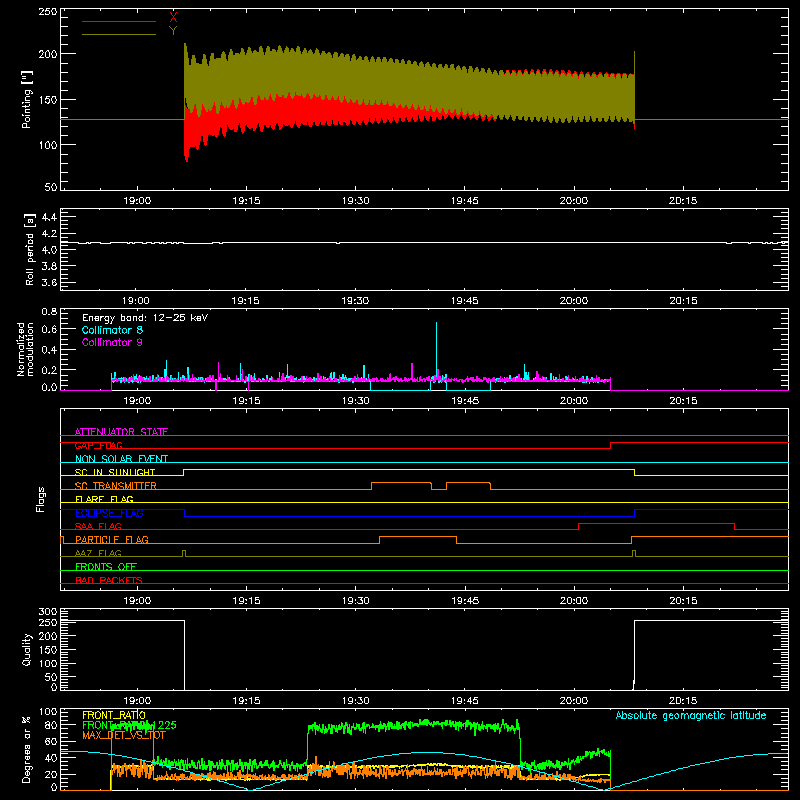Click the 3.6 tick on roll period axis
800x800 pixels.
pos(49,282)
